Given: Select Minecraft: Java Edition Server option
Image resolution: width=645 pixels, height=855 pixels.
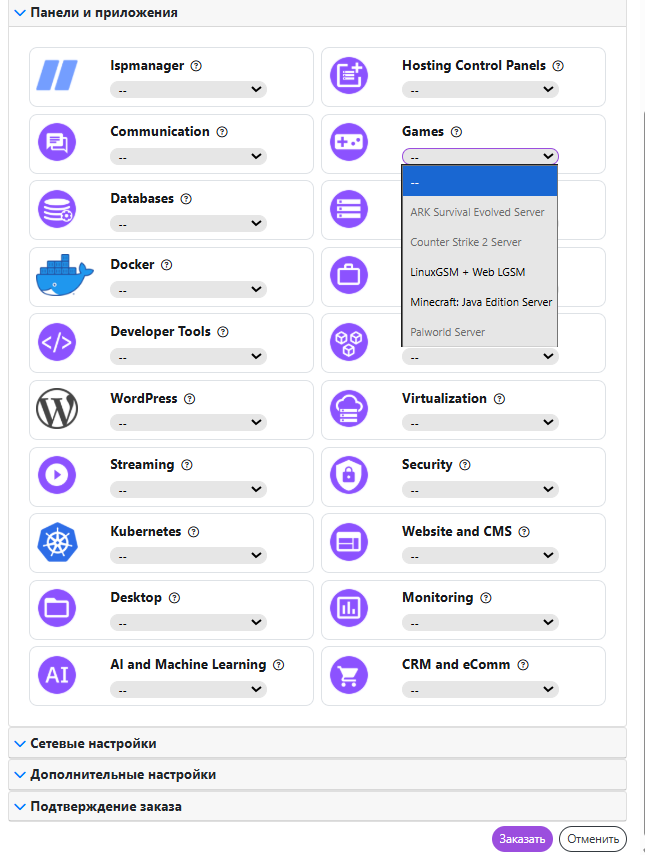Looking at the screenshot, I should [x=480, y=302].
